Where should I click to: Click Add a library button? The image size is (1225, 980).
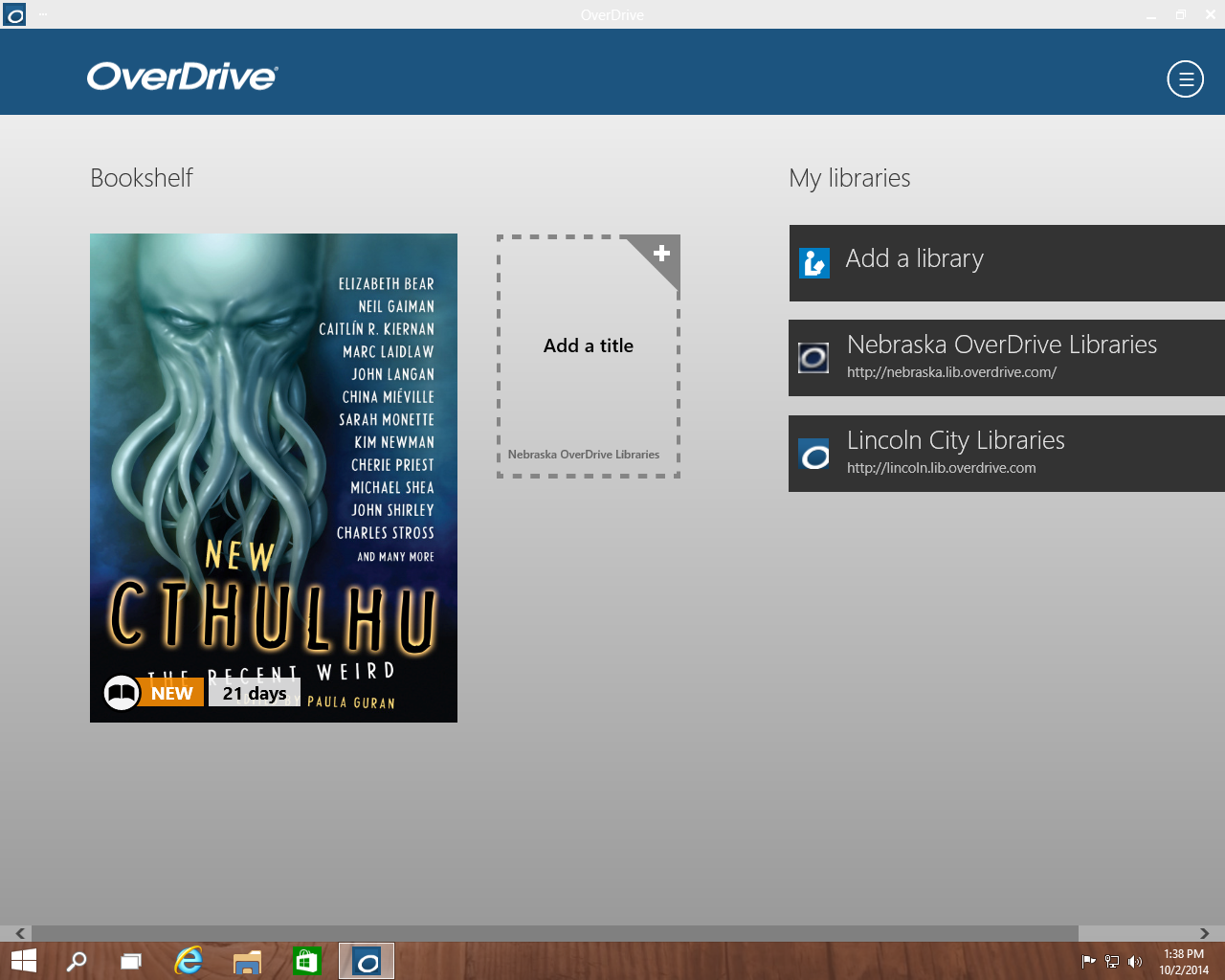tap(1007, 263)
